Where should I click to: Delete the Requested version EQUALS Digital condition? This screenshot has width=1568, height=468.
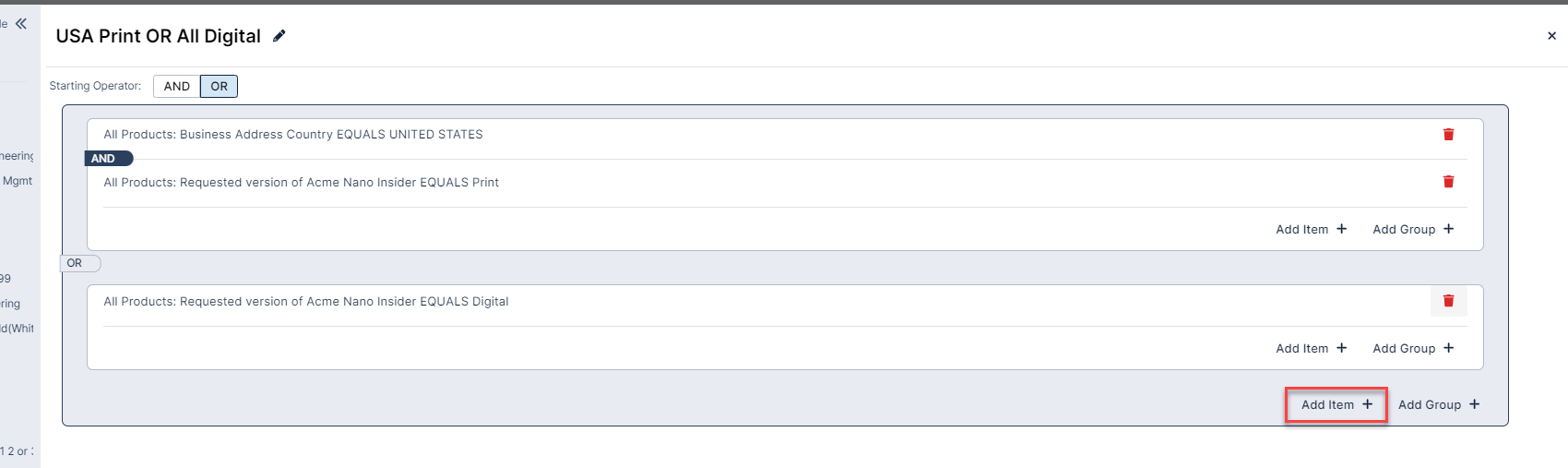[1448, 301]
